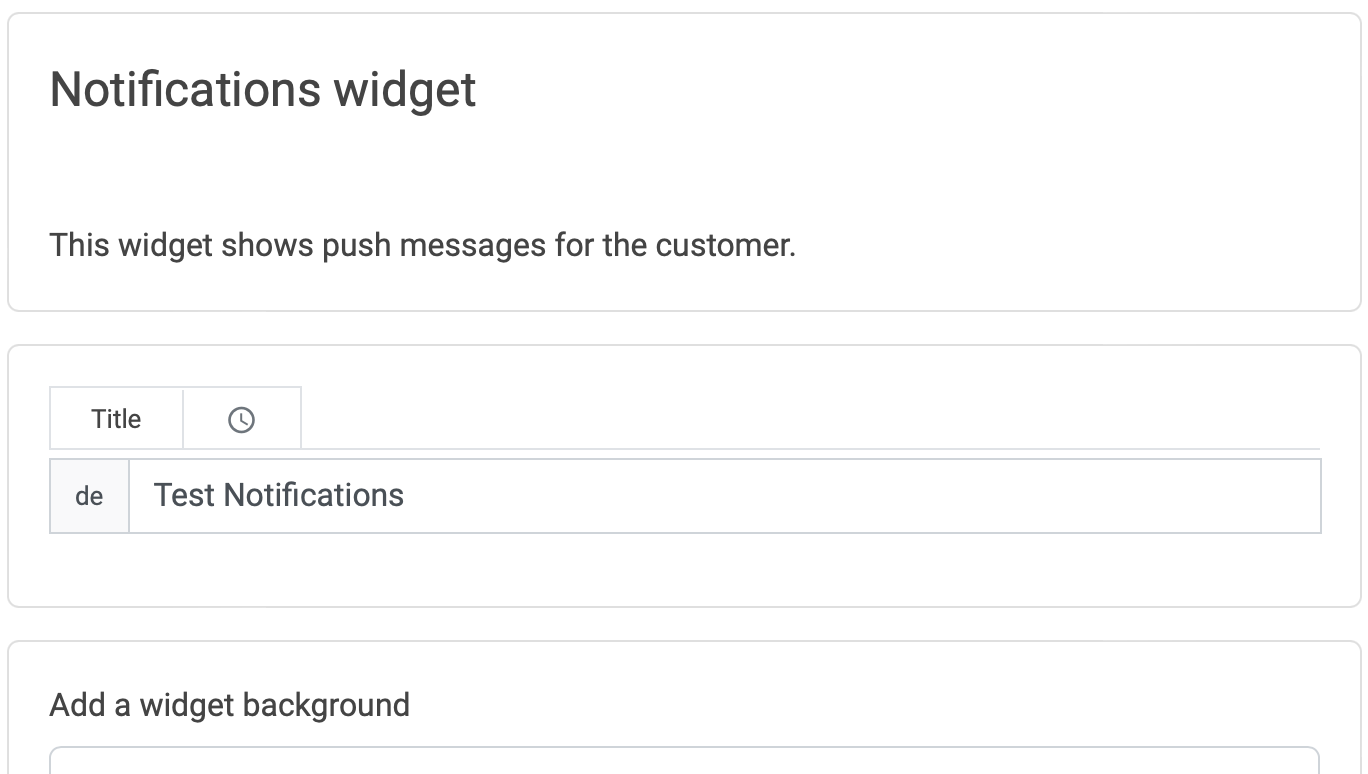This screenshot has height=774, width=1368.
Task: Select the Title tab label
Action: pos(115,418)
